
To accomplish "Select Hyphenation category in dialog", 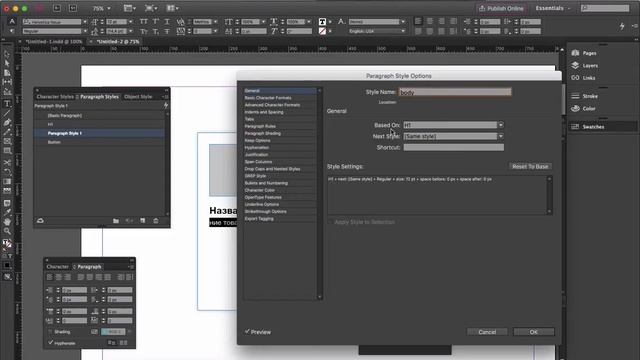I will pos(257,147).
